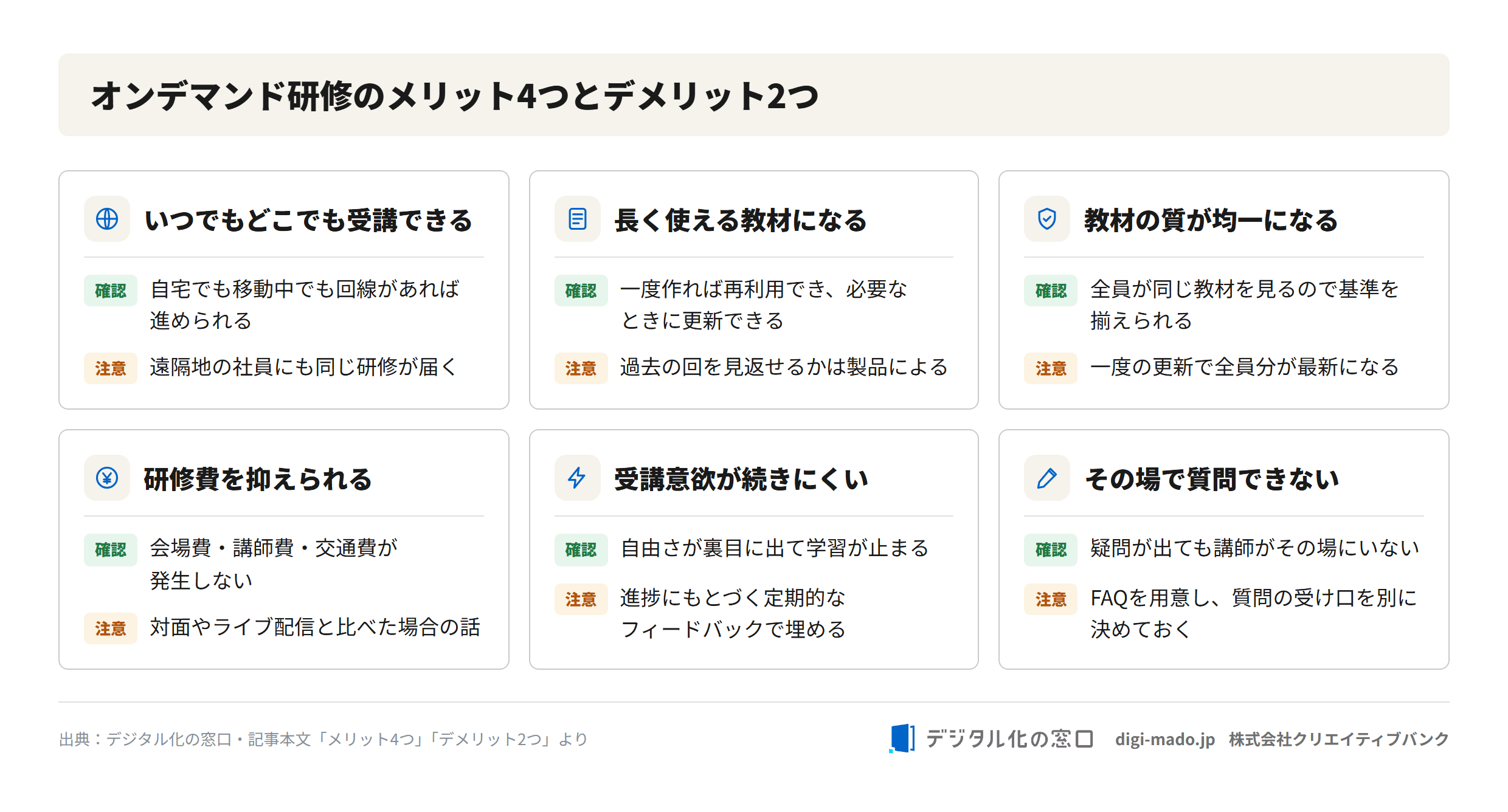Viewport: 1508px width, 812px height.
Task: Click the 確認 badge next to 全員が同じ教材
Action: click(1051, 291)
